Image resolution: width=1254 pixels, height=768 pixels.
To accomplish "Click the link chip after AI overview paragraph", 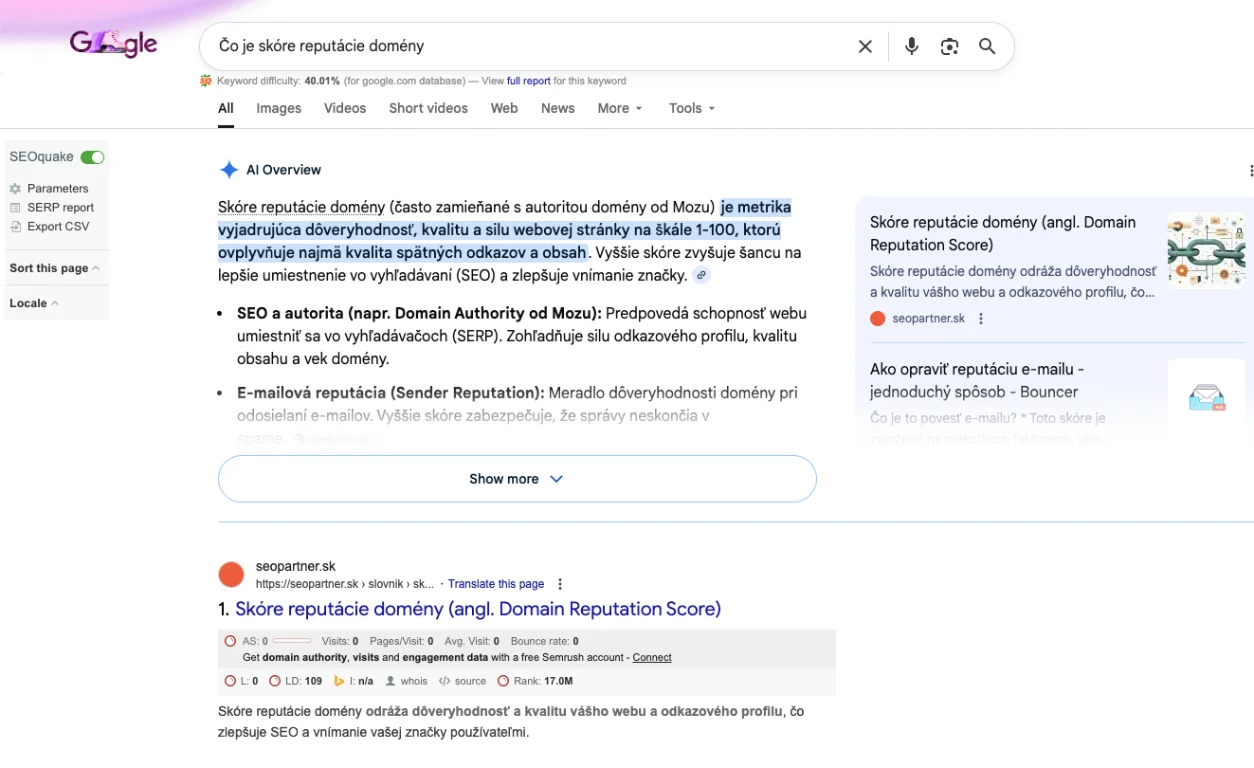I will pyautogui.click(x=702, y=275).
